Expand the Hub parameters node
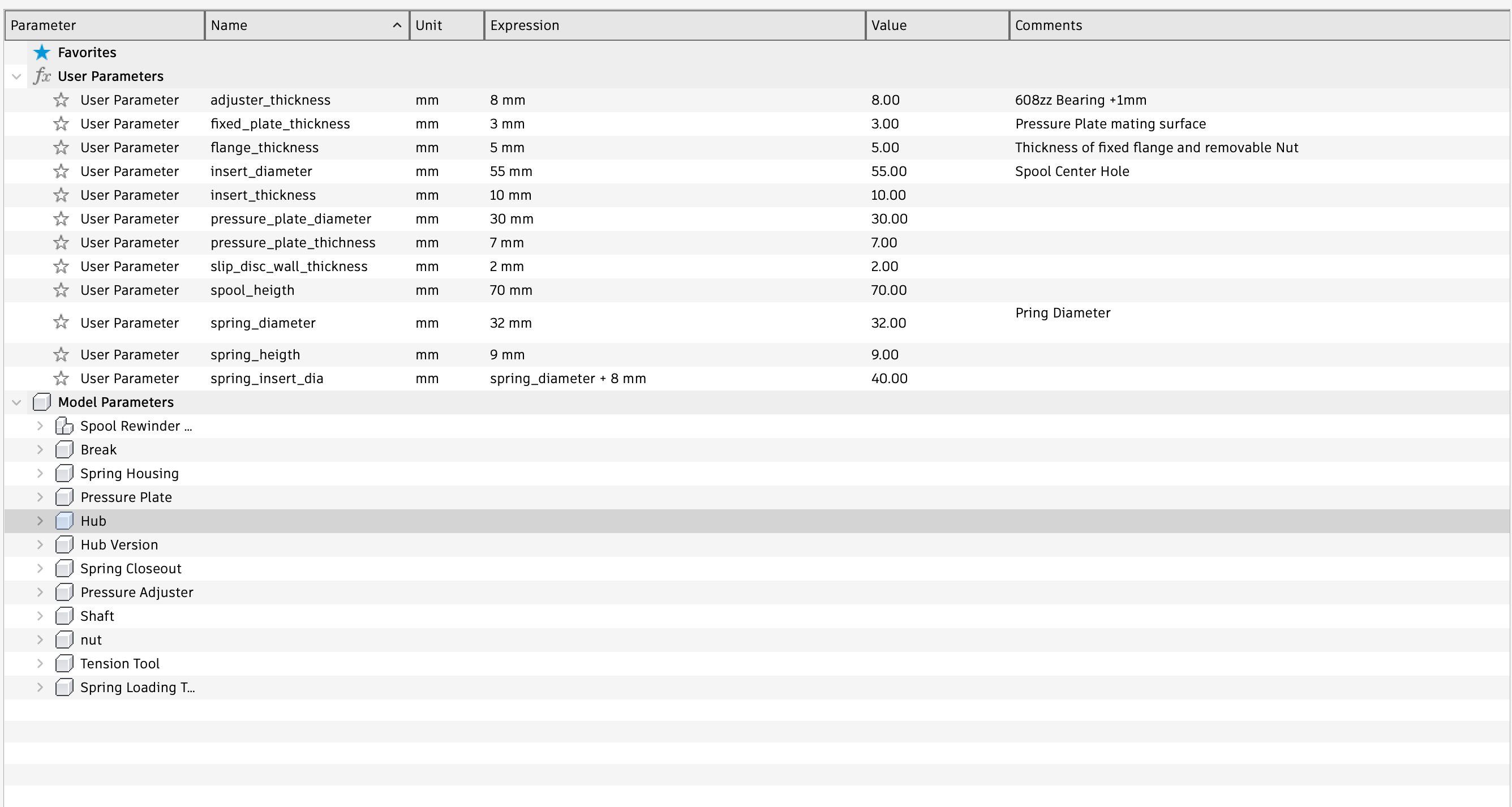The image size is (1512, 807). (40, 521)
